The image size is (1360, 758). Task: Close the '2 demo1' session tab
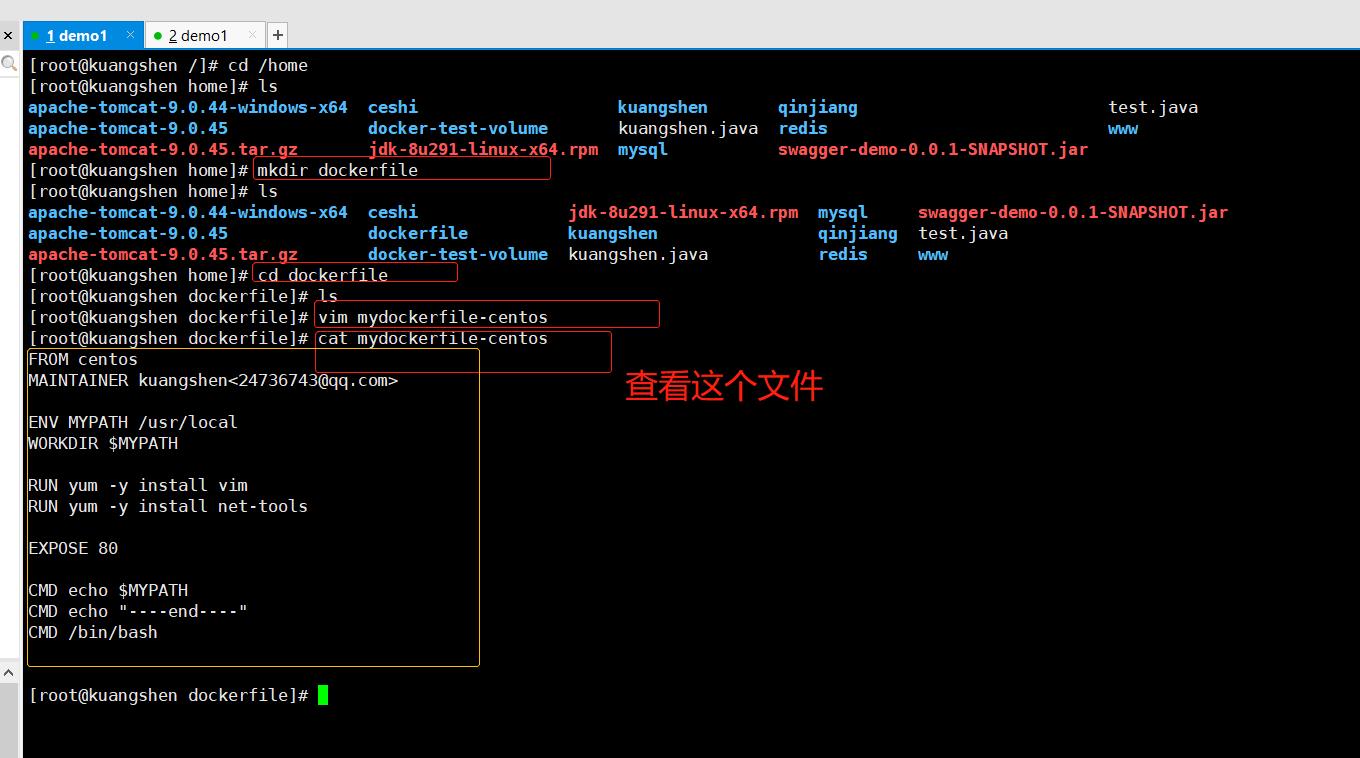tap(252, 35)
